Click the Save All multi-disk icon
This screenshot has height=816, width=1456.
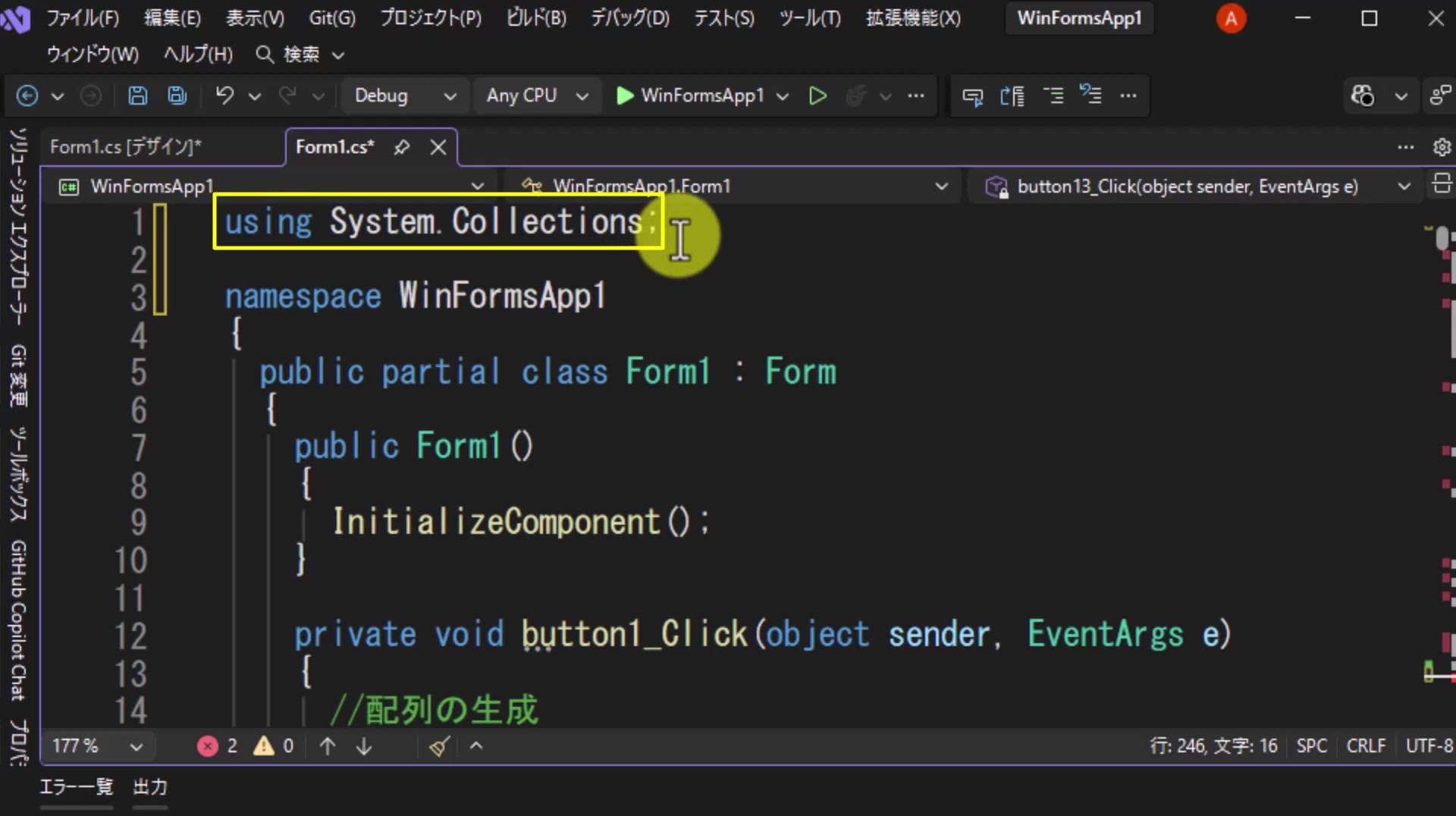click(177, 96)
